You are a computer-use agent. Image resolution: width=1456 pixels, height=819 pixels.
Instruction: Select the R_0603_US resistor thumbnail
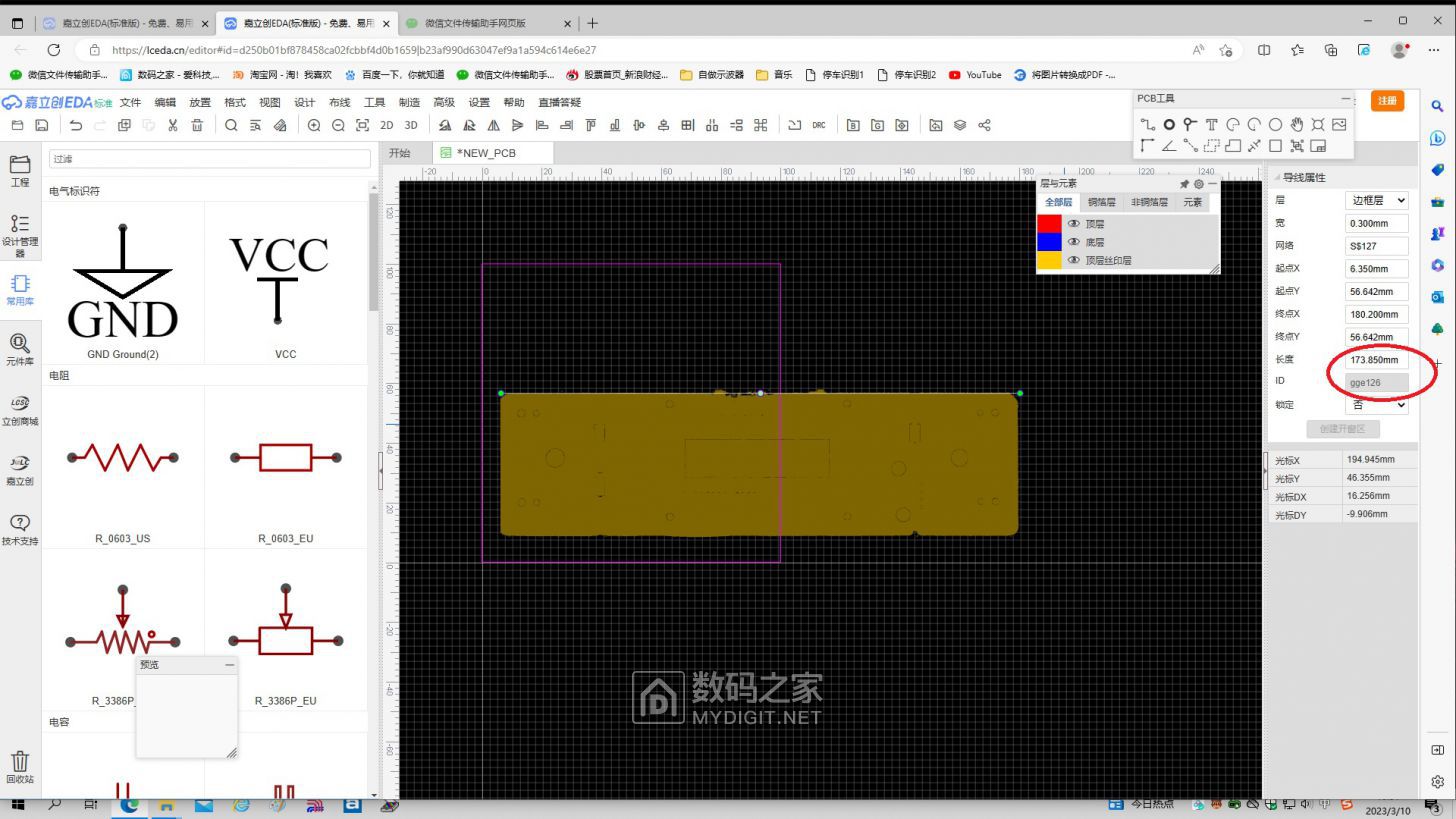(123, 467)
